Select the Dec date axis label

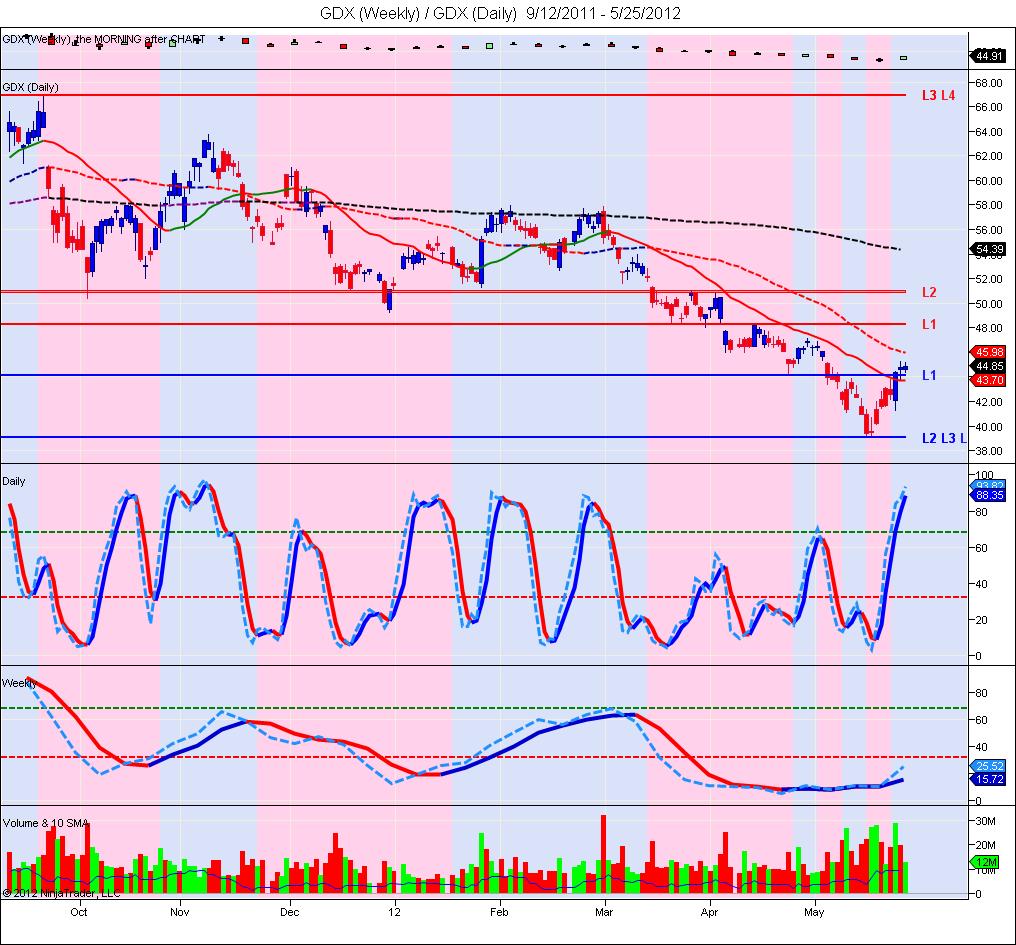(x=290, y=913)
